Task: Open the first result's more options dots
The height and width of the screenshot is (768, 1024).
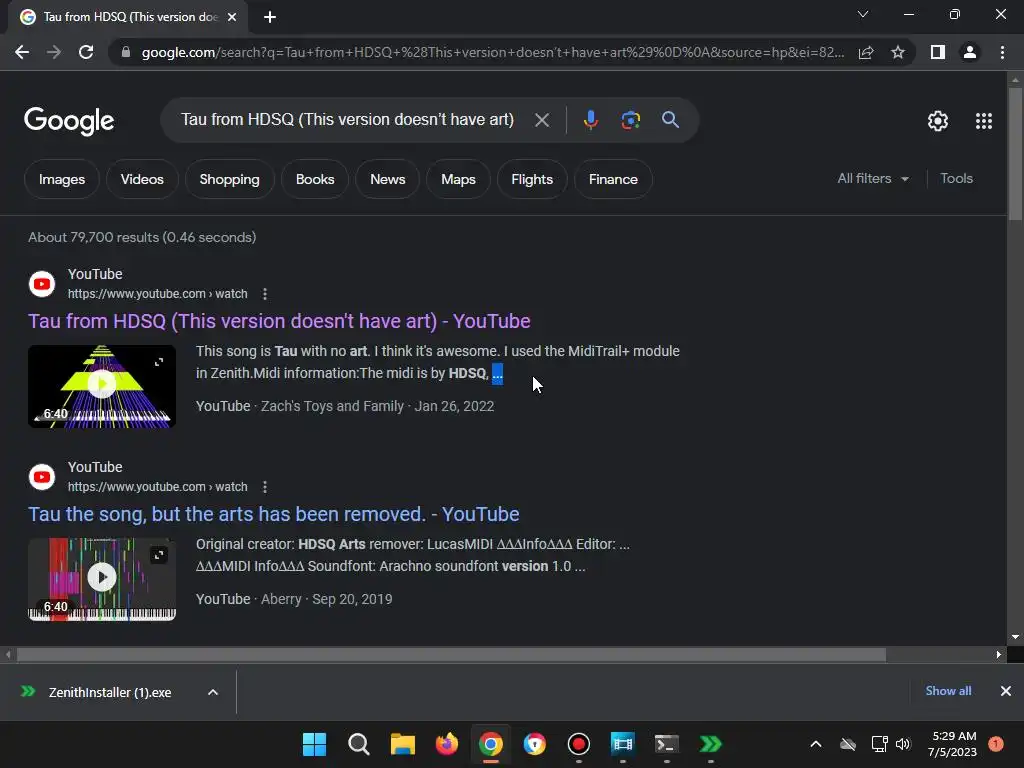Action: 264,294
